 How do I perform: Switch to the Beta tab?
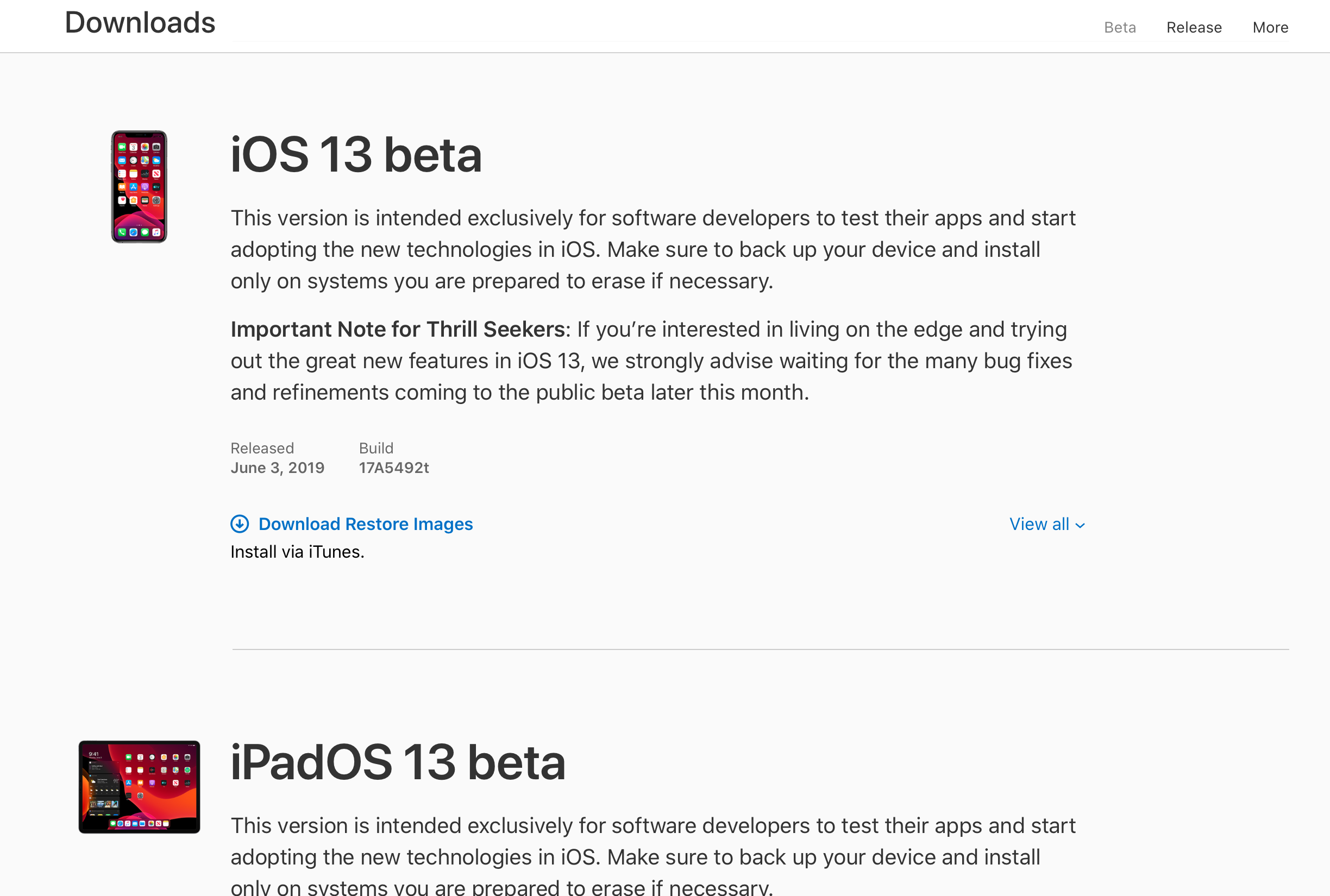pyautogui.click(x=1120, y=28)
